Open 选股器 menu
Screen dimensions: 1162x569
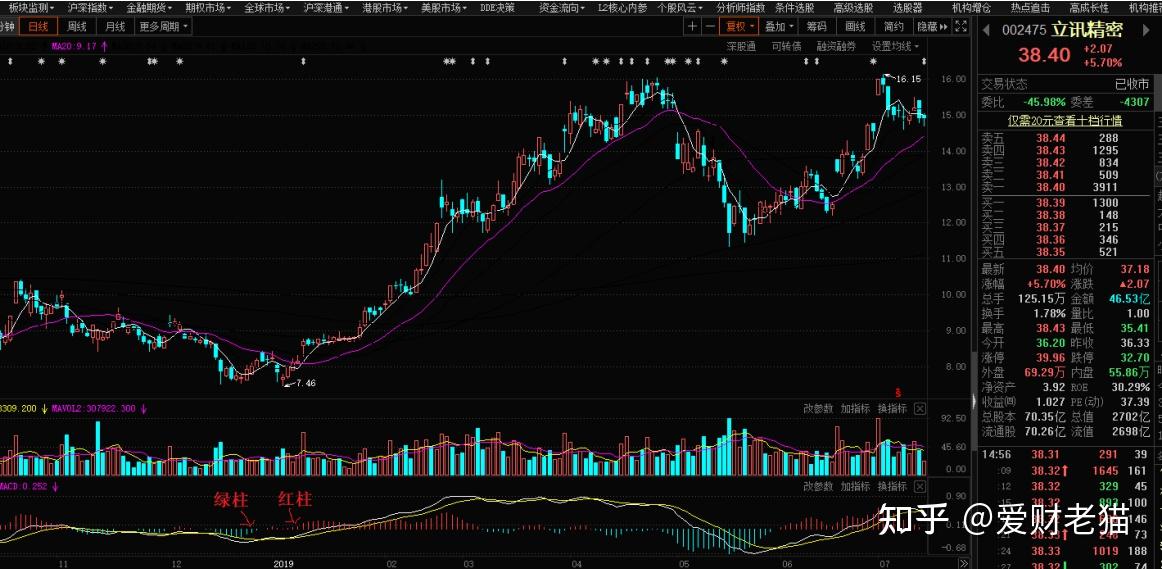pyautogui.click(x=908, y=8)
